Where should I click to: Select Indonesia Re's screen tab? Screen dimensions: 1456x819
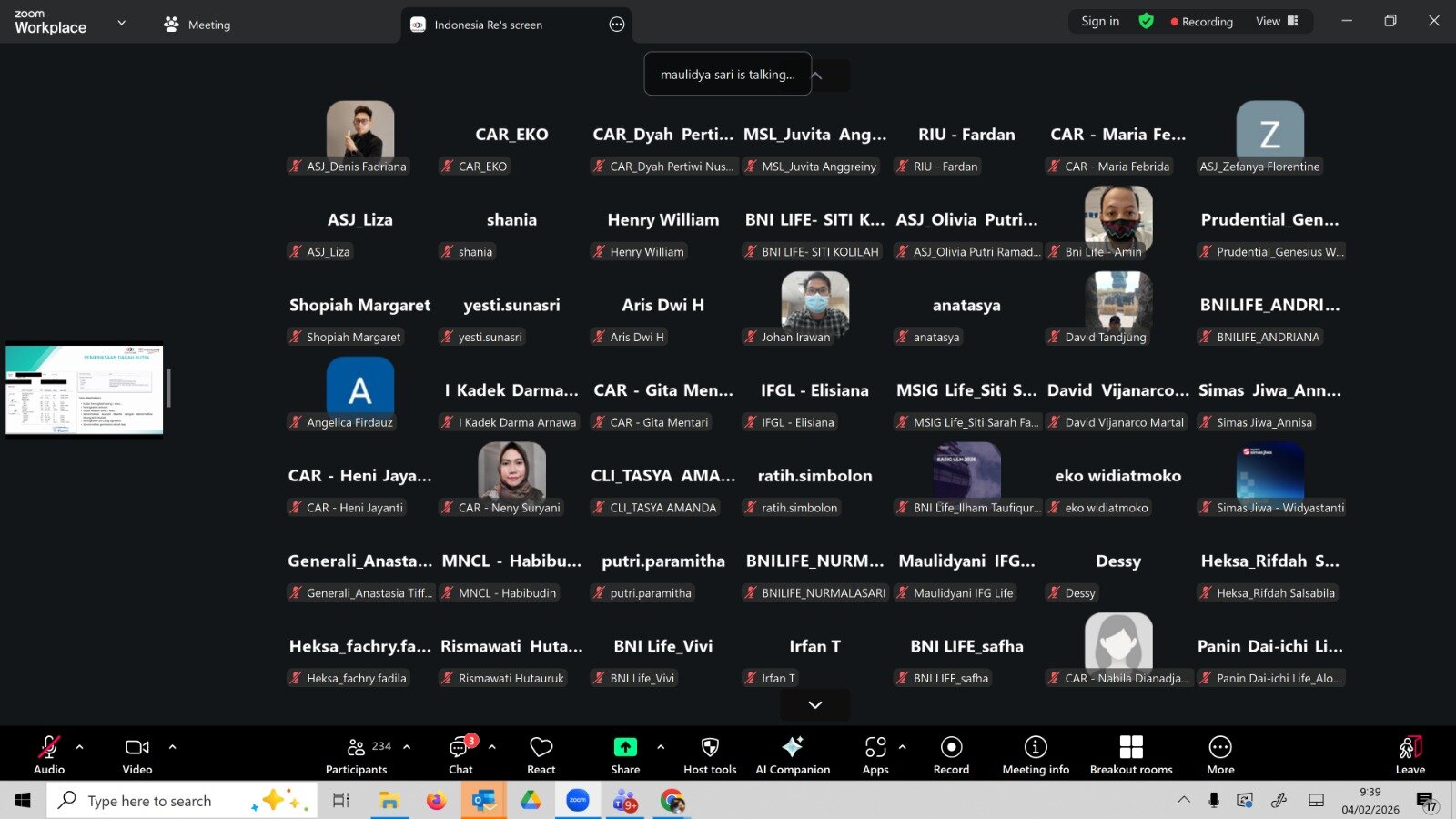coord(488,25)
